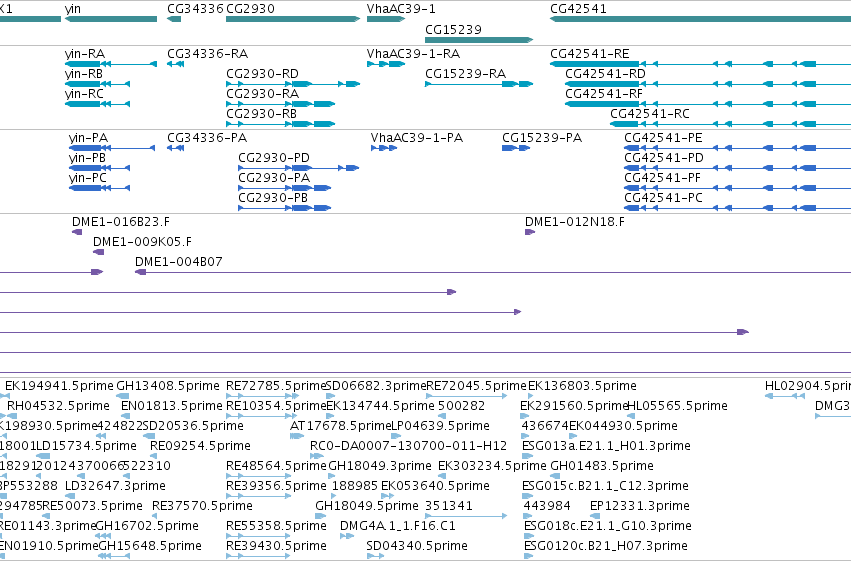Click EST EK194941.5prime
This screenshot has height=561, width=851.
(x=59, y=386)
